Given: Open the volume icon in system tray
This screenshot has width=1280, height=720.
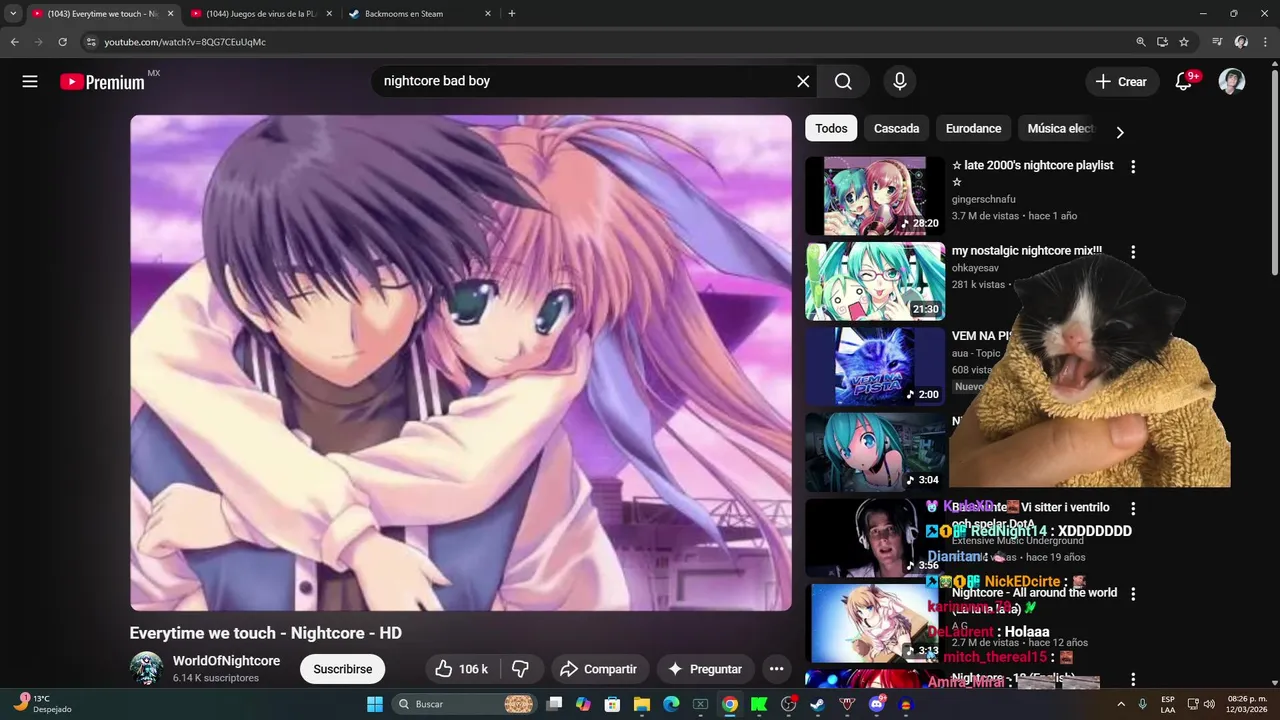Looking at the screenshot, I should (x=1209, y=704).
